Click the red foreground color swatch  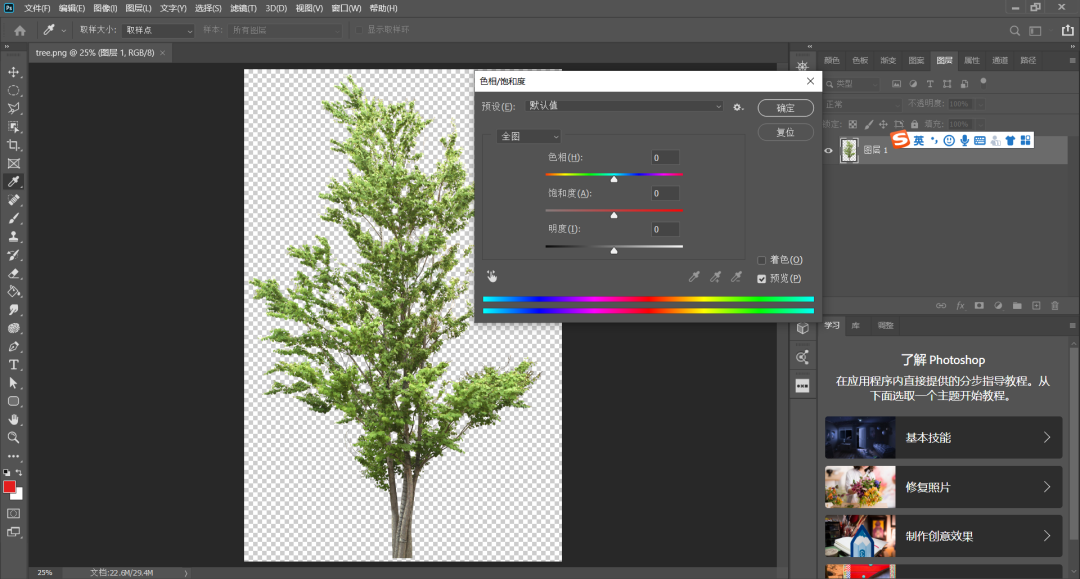click(9, 487)
